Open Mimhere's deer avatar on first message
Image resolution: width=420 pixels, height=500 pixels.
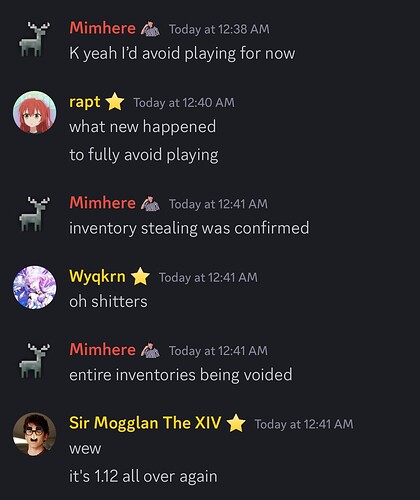tap(34, 39)
